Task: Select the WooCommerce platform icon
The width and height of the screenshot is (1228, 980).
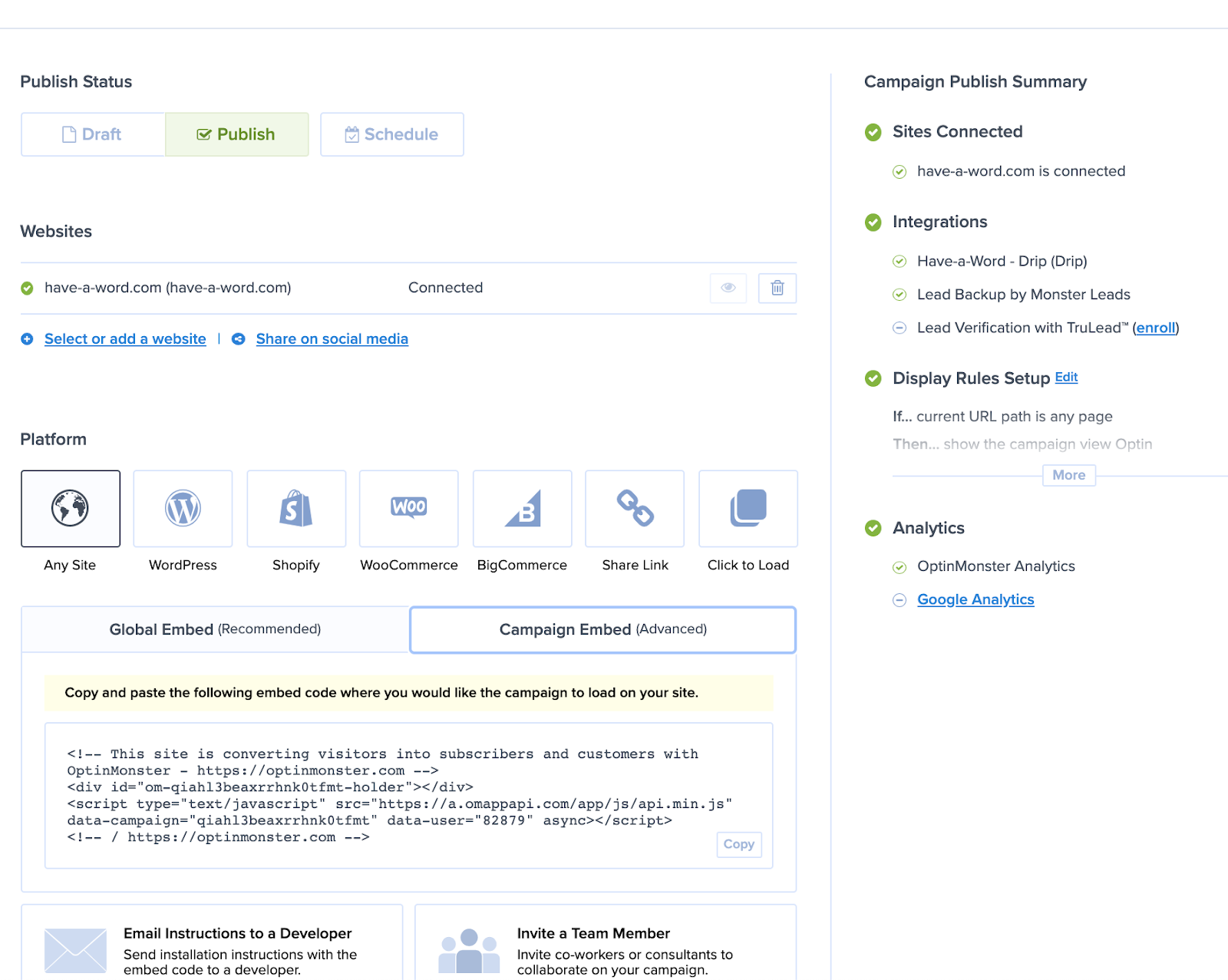Action: 409,509
